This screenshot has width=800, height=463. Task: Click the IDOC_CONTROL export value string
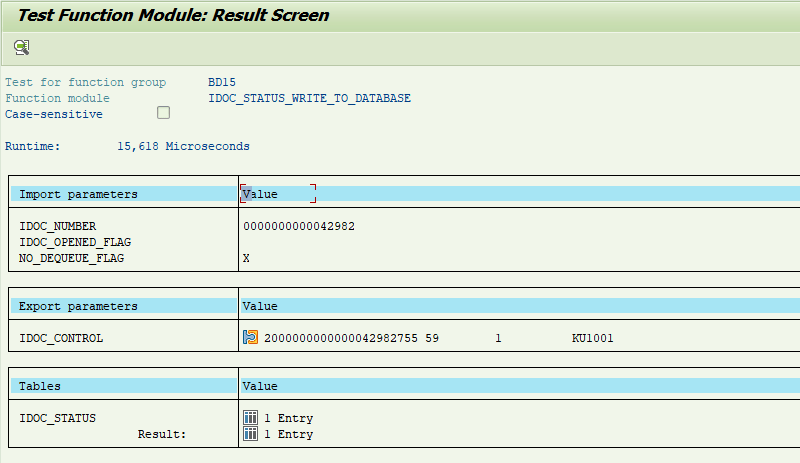click(438, 338)
